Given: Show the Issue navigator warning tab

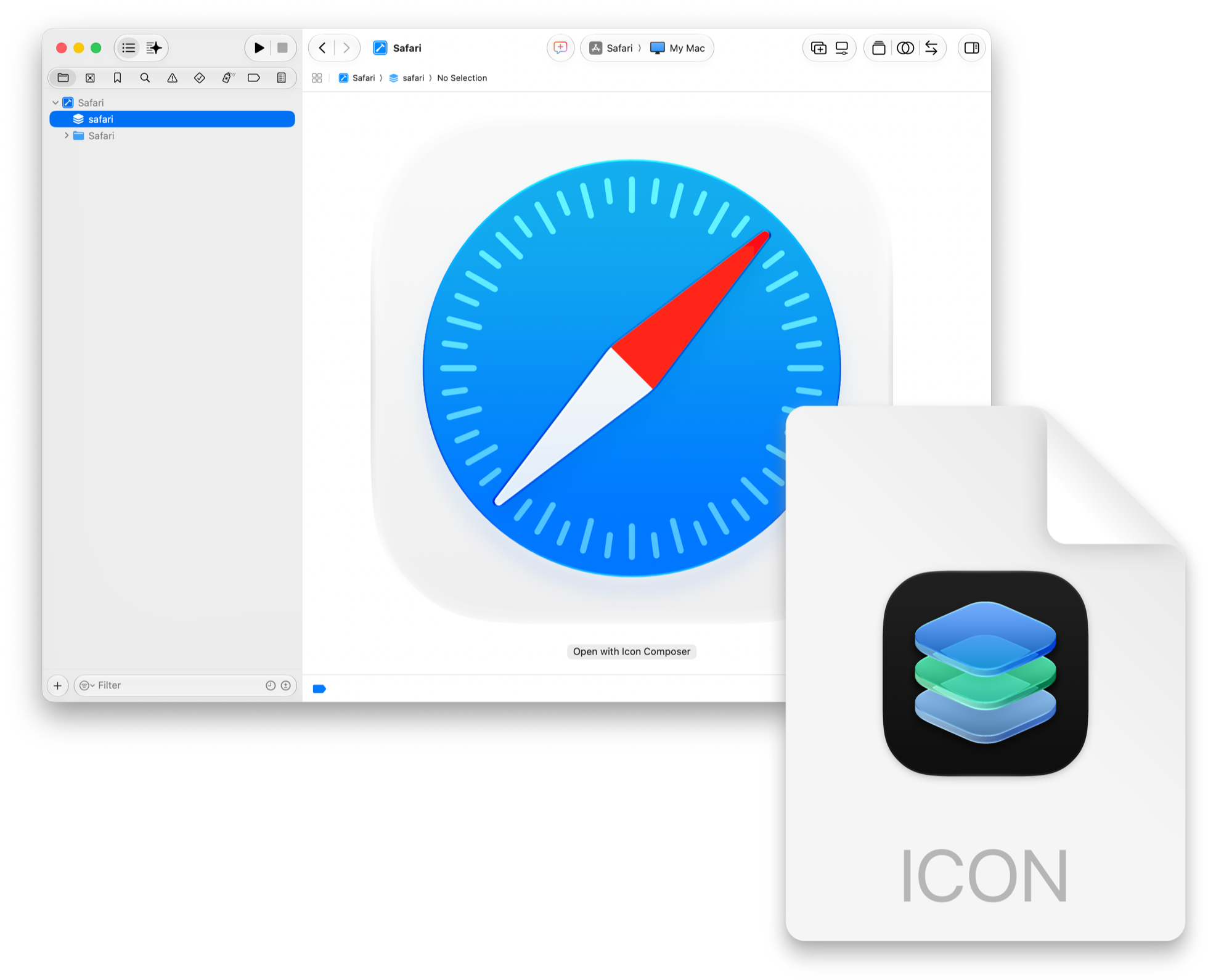Looking at the screenshot, I should [x=172, y=78].
